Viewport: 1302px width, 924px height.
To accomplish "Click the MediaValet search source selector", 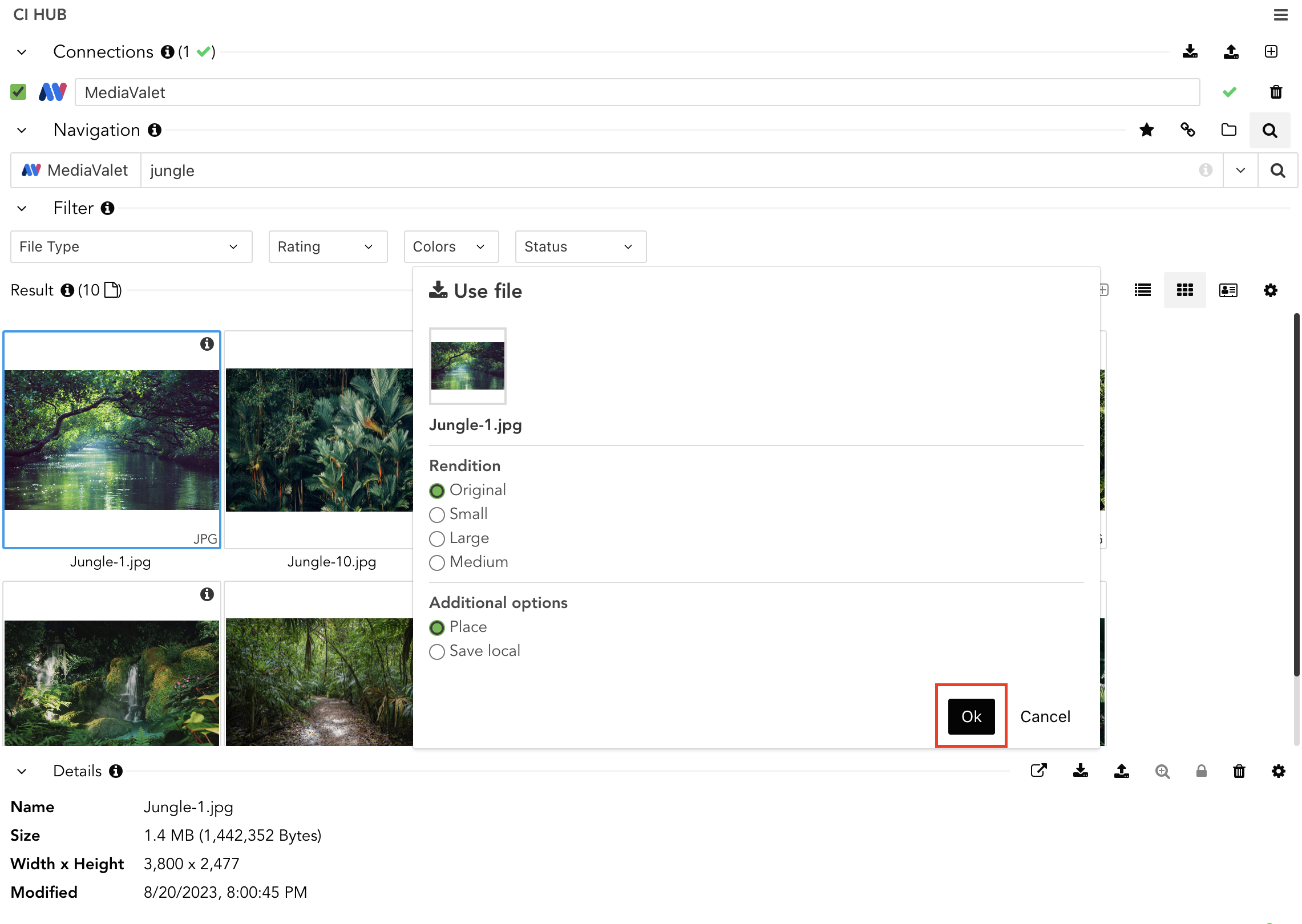I will tap(76, 170).
